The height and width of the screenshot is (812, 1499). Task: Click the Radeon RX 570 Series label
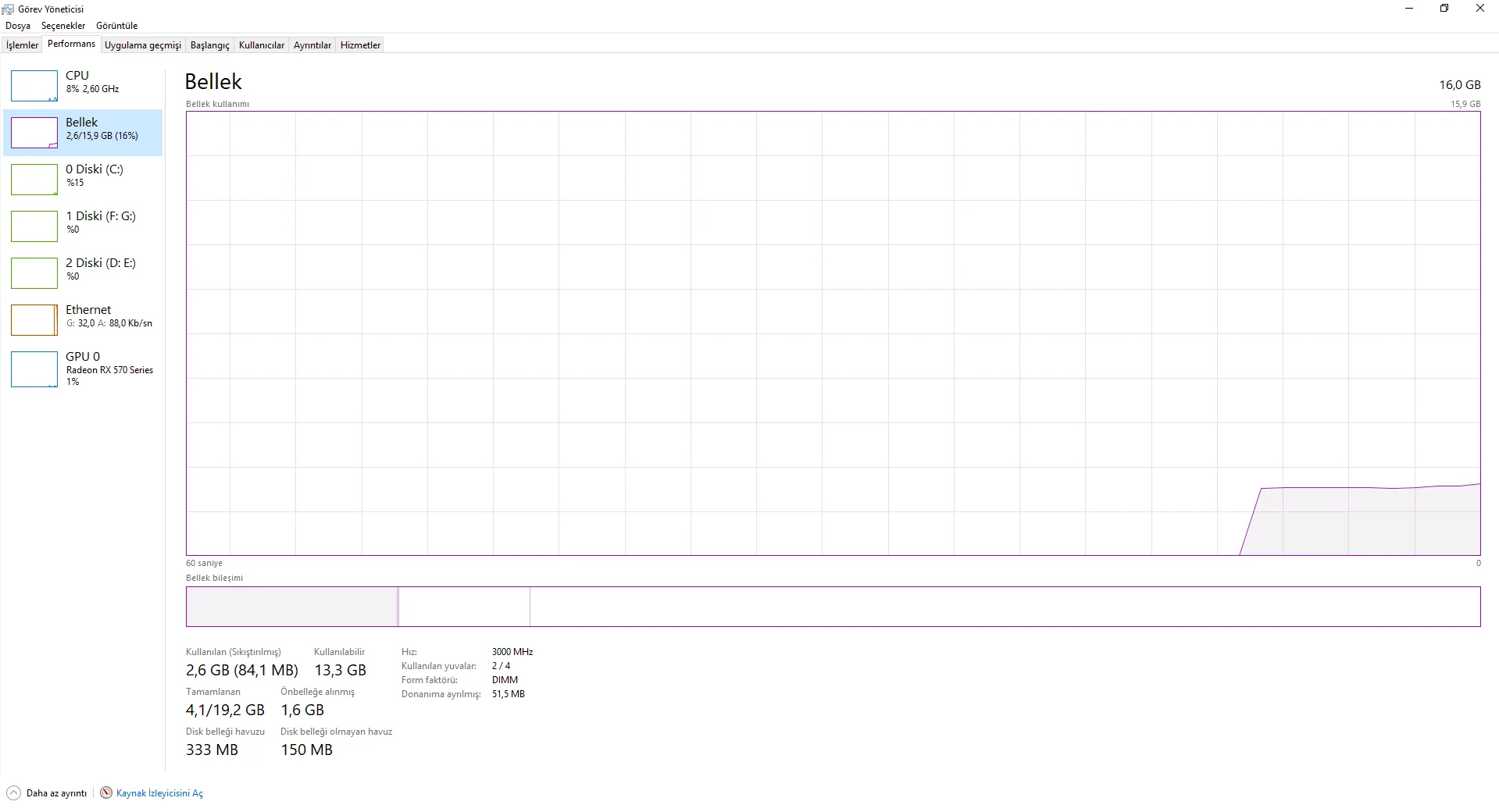coord(109,370)
